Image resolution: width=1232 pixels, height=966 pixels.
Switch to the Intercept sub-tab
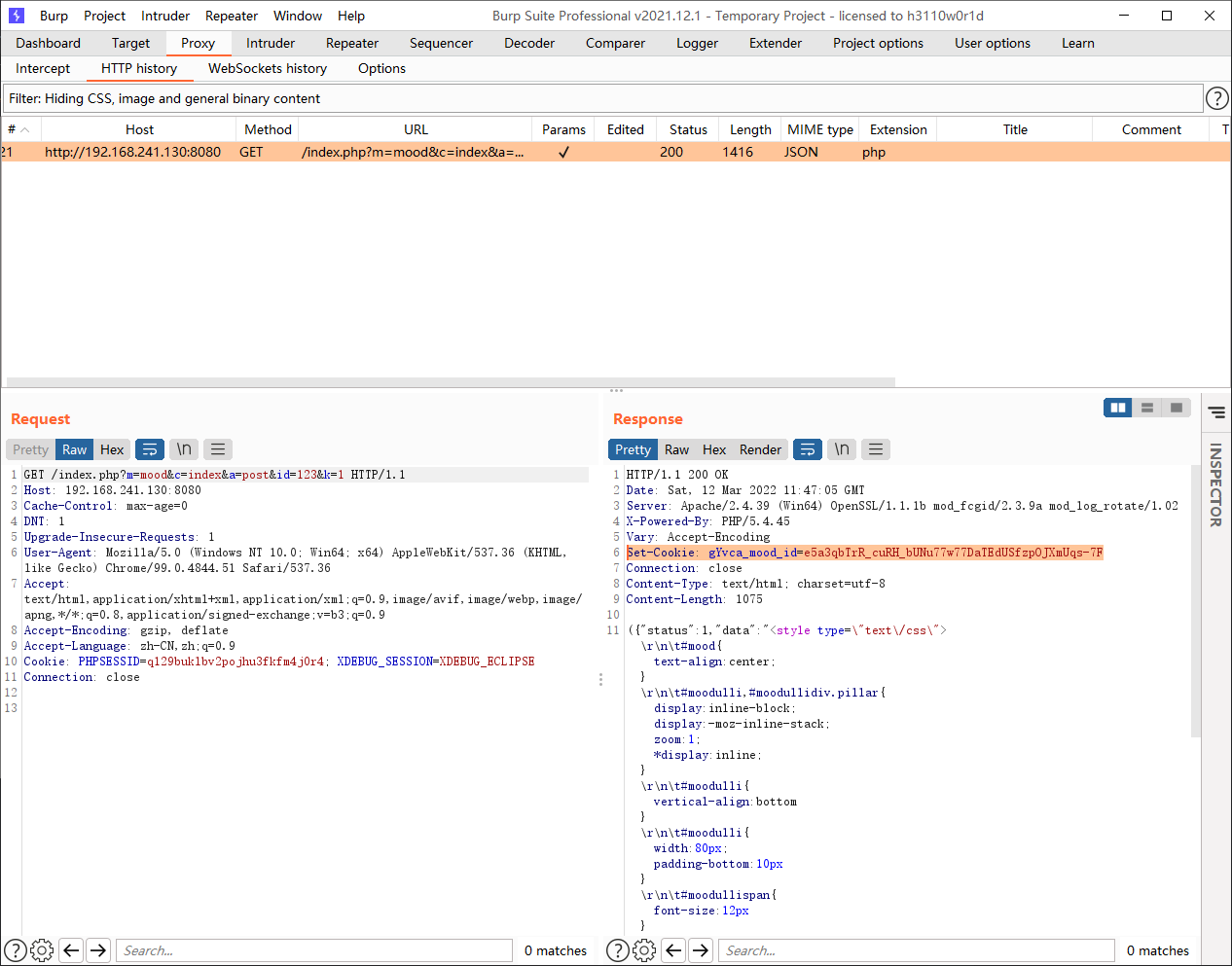[43, 68]
